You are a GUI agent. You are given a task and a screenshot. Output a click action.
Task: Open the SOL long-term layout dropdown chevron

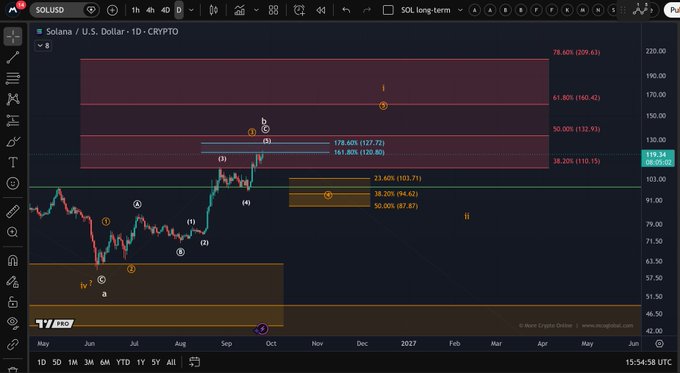click(x=460, y=10)
